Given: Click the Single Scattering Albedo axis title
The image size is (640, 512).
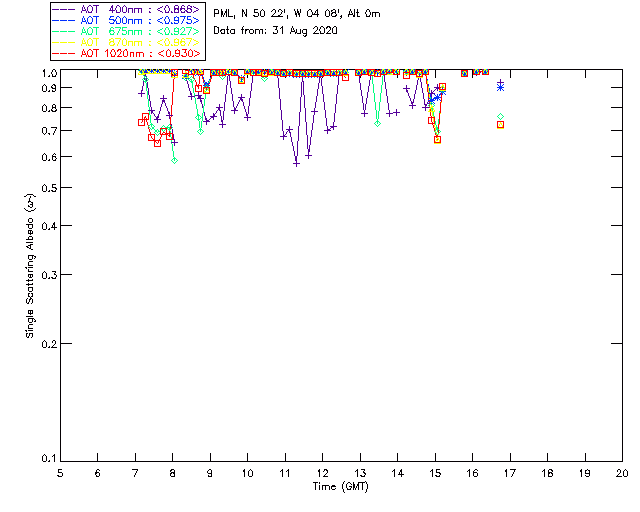Looking at the screenshot, I should (31, 266).
